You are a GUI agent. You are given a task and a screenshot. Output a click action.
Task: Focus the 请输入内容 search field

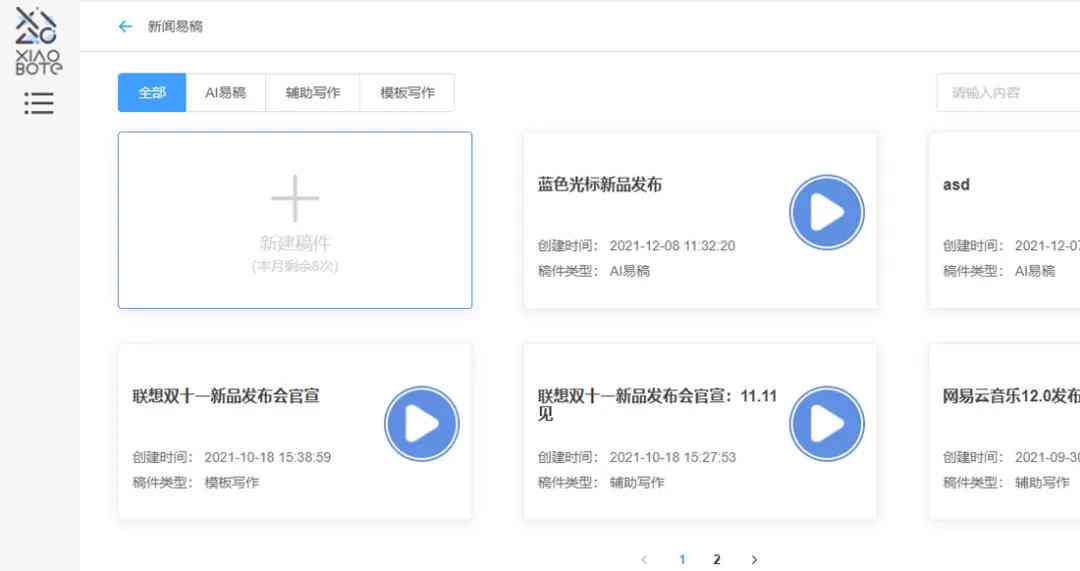(1008, 92)
